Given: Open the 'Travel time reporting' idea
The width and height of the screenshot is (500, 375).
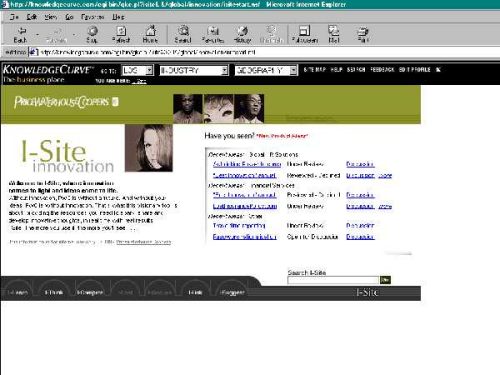Looking at the screenshot, I should (x=239, y=226).
